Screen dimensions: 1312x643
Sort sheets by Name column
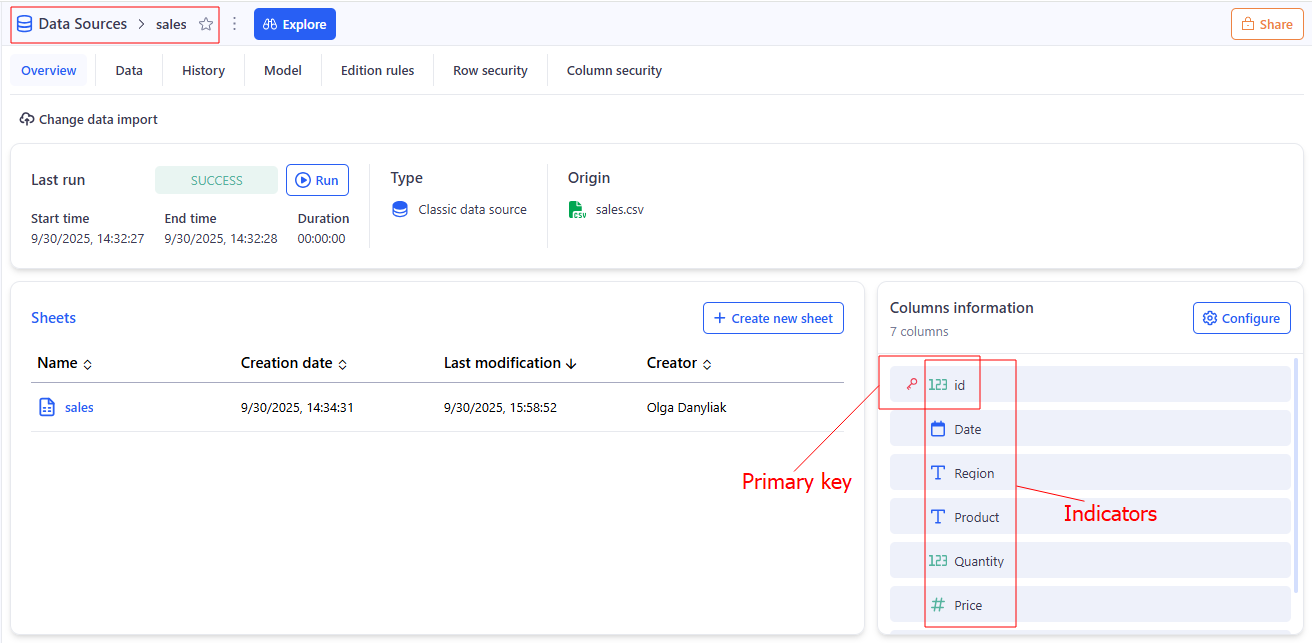(87, 364)
